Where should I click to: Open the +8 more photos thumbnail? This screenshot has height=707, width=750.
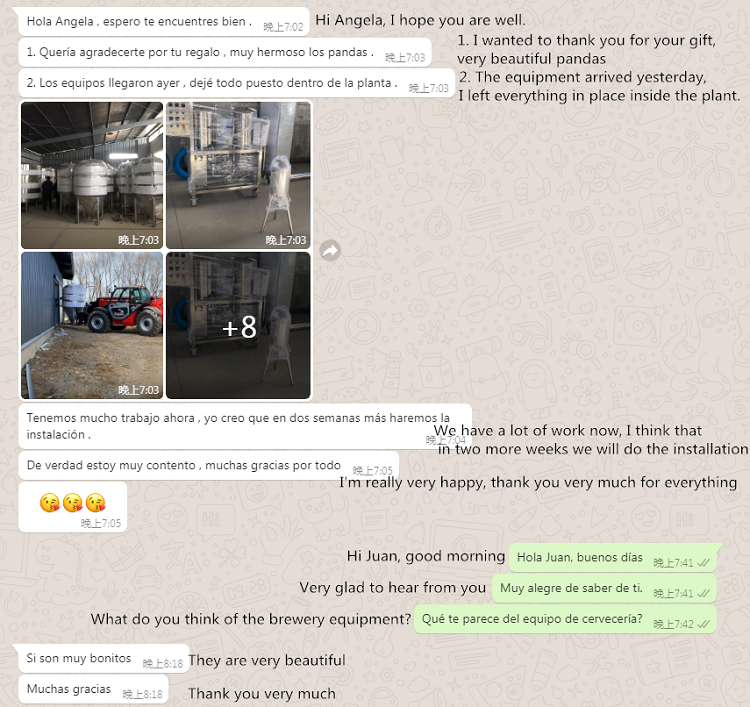tap(238, 325)
